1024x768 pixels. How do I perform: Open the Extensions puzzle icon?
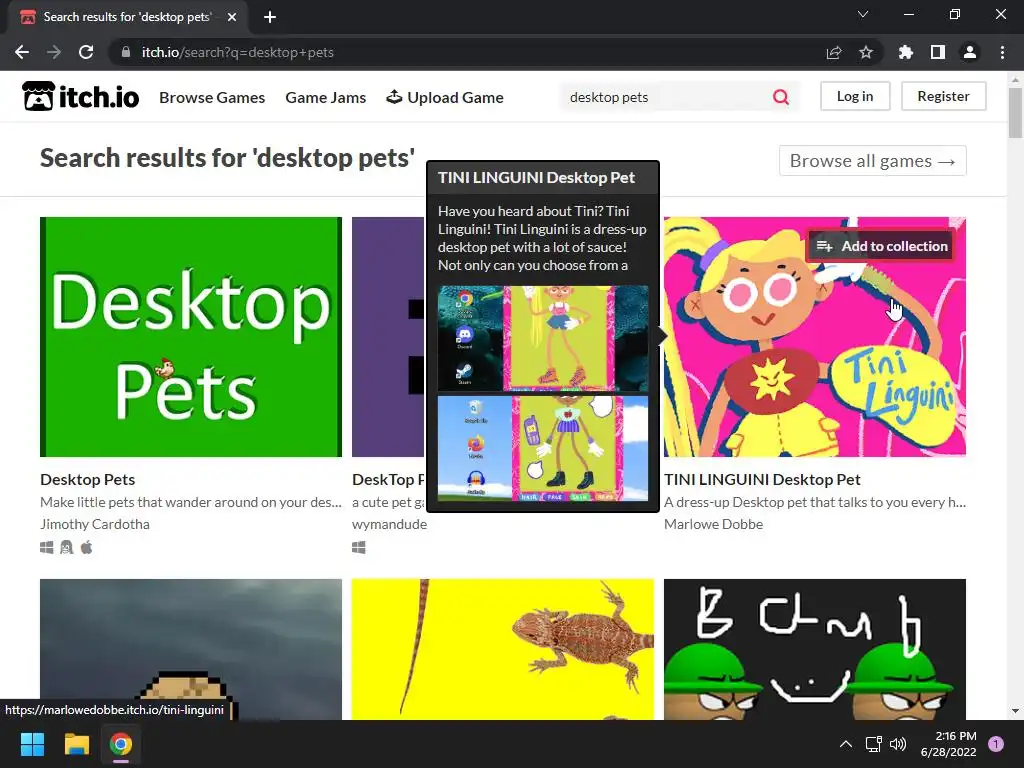[x=906, y=52]
